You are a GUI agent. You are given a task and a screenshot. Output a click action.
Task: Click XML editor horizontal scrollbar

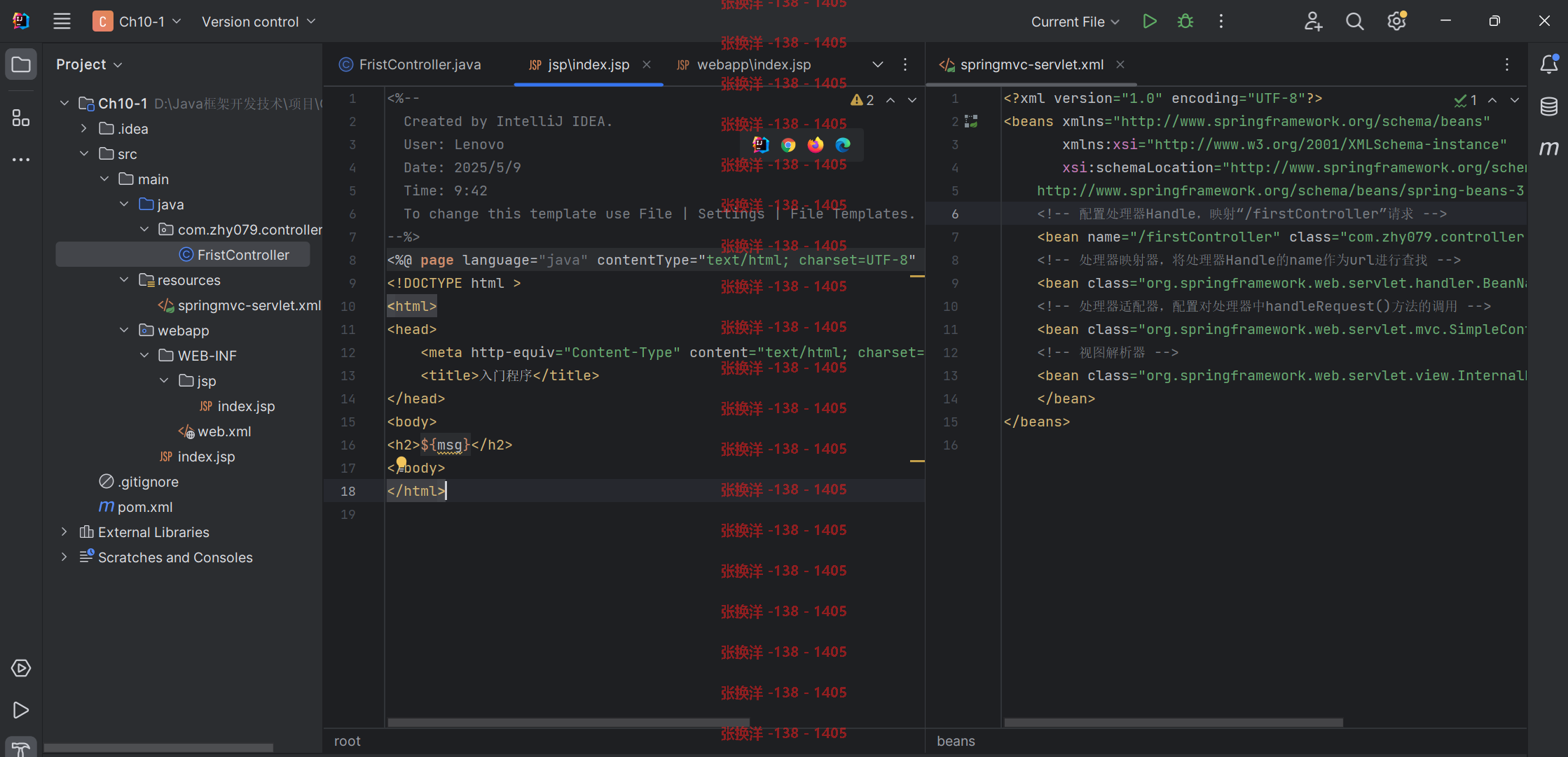(x=1174, y=722)
